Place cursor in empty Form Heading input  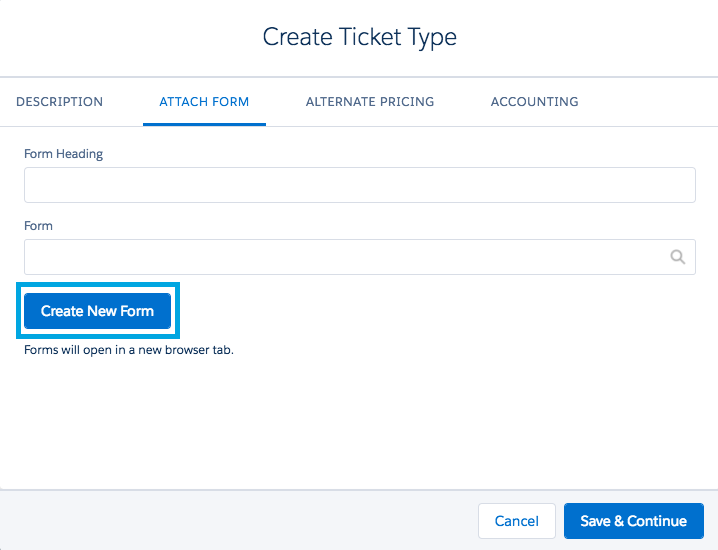tap(359, 185)
